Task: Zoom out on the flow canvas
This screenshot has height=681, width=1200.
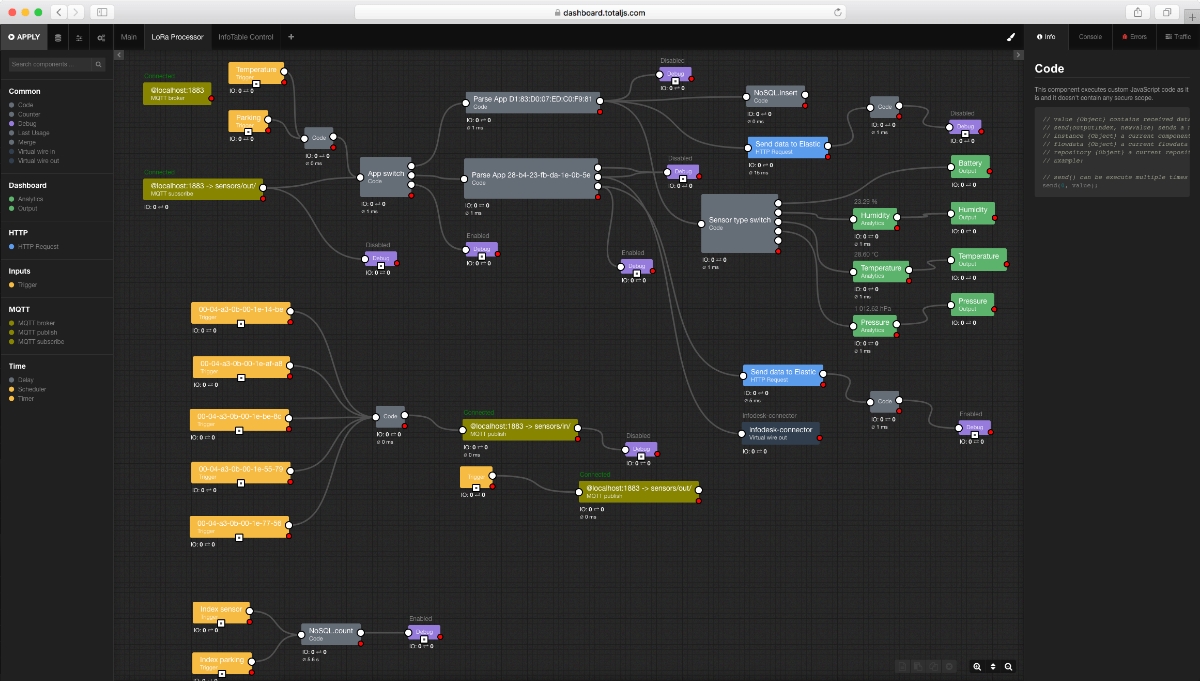Action: pos(1009,666)
